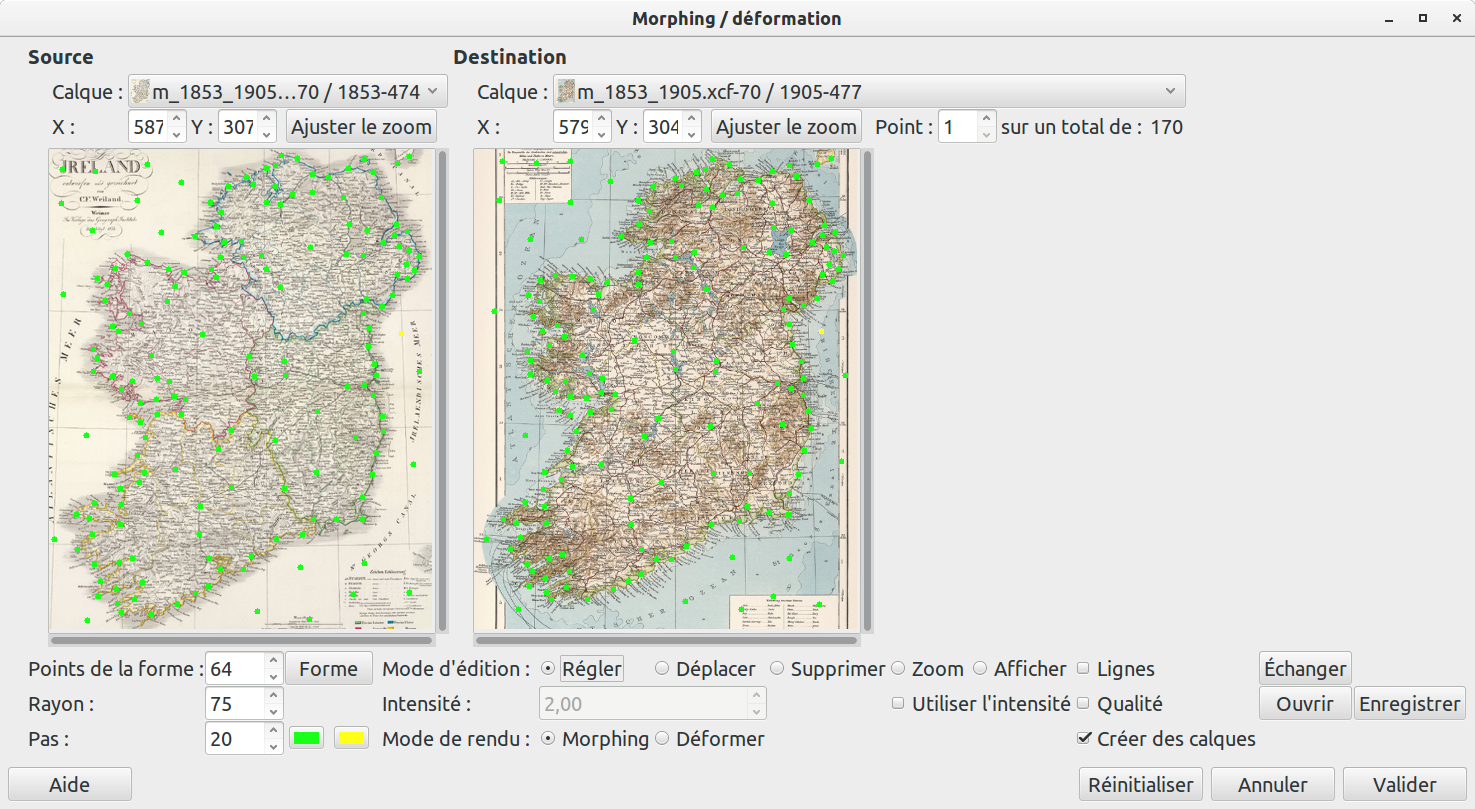Screen dimensions: 1475x809
Task: Decrease Source Y value with down arrow
Action: [266, 135]
